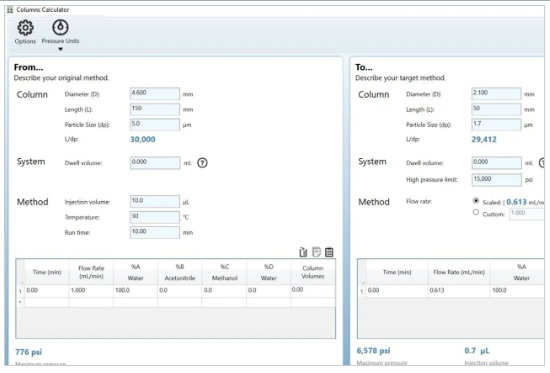The image size is (550, 373).
Task: Click the To table Flow Rate (mL/min) header
Action: [x=459, y=272]
